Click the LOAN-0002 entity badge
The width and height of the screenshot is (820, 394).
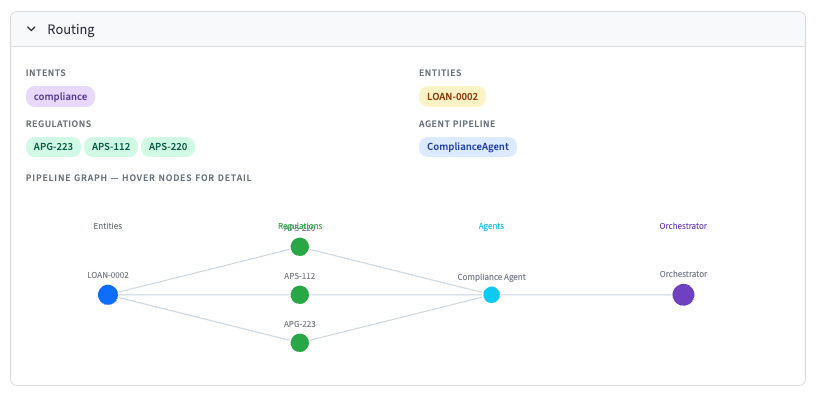[452, 97]
